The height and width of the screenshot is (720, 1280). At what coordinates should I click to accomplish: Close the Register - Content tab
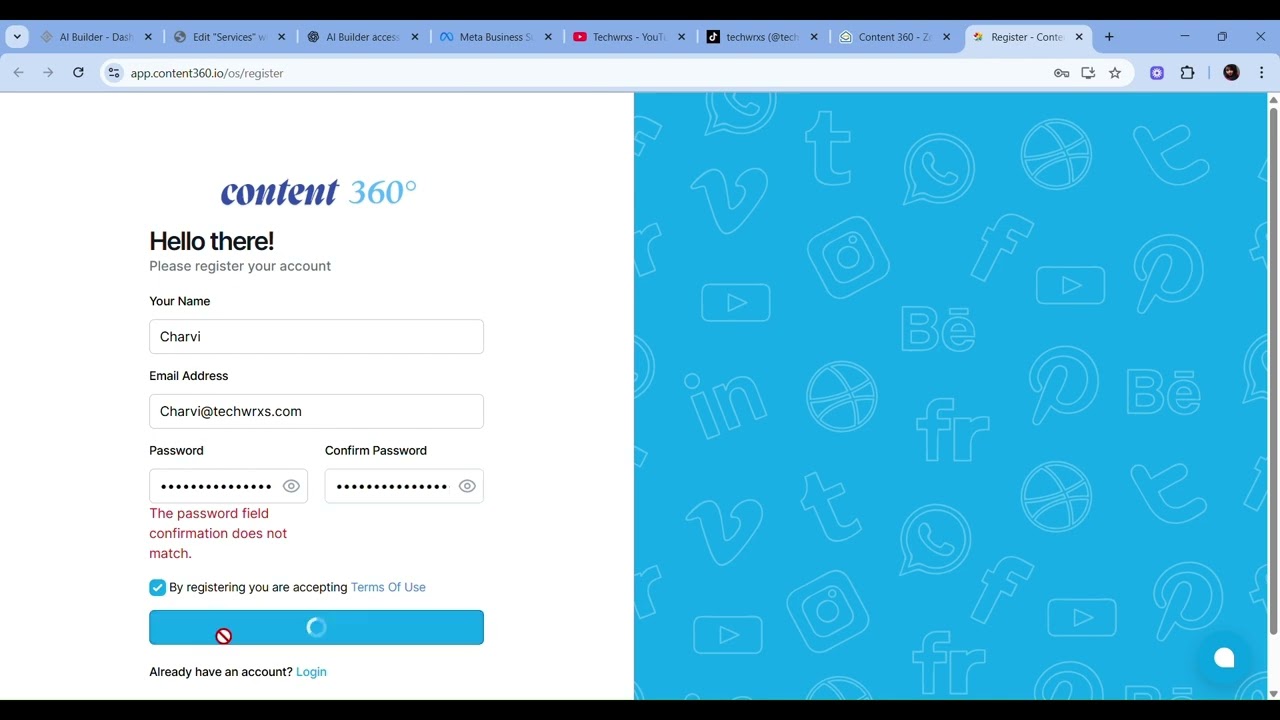[1079, 37]
